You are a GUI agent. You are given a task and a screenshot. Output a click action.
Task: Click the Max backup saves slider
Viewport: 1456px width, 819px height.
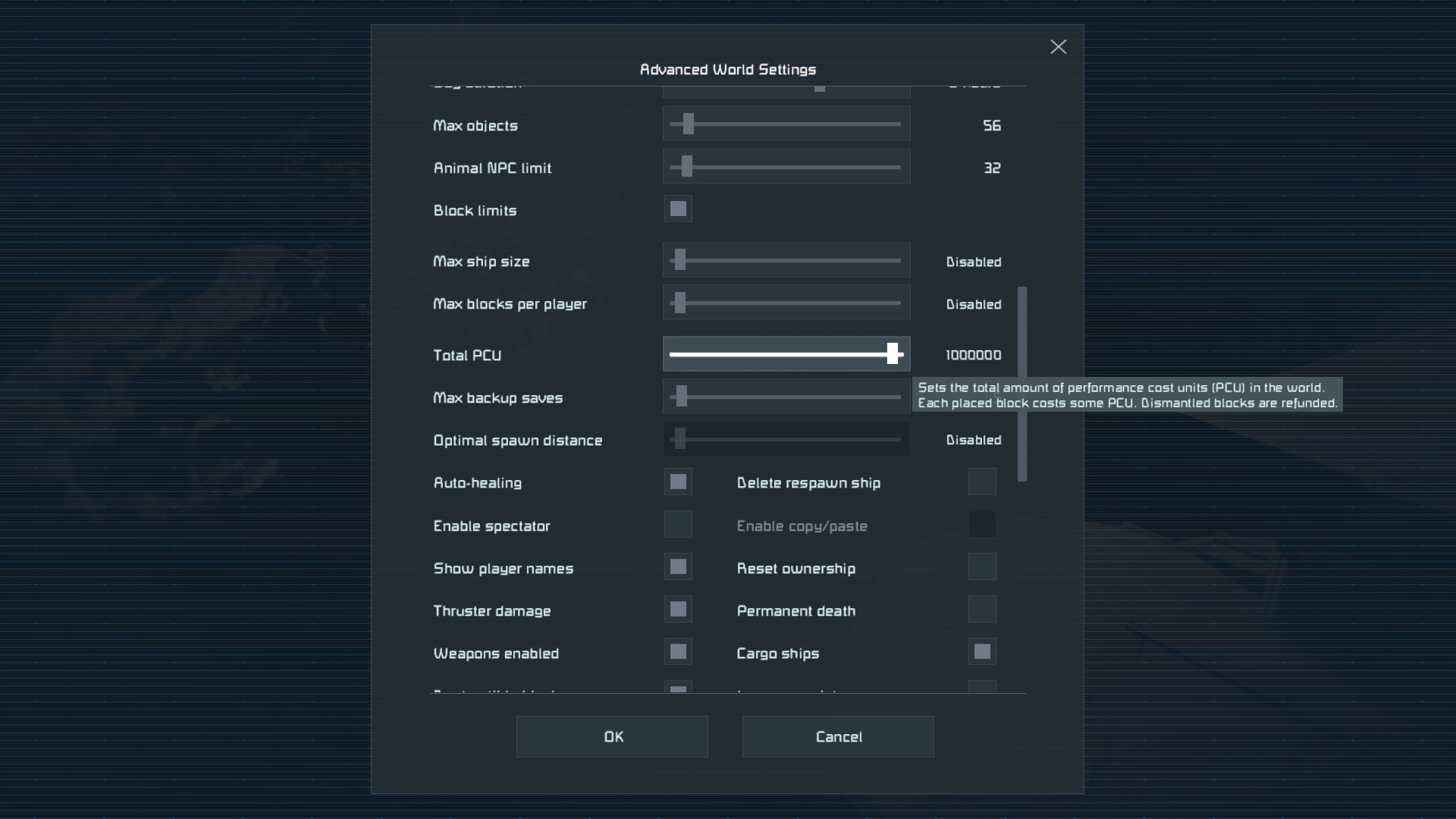click(x=786, y=397)
